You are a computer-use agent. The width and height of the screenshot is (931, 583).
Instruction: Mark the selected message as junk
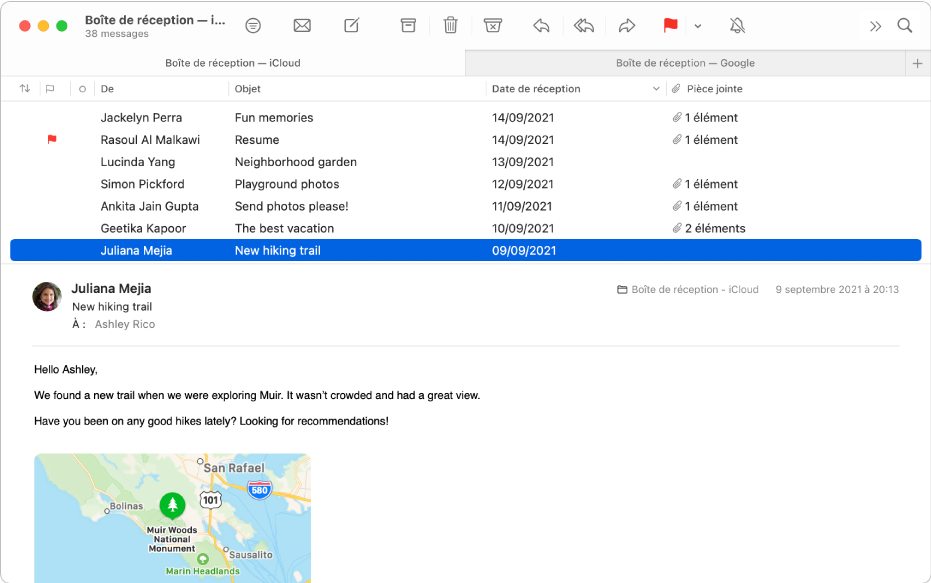tap(493, 25)
